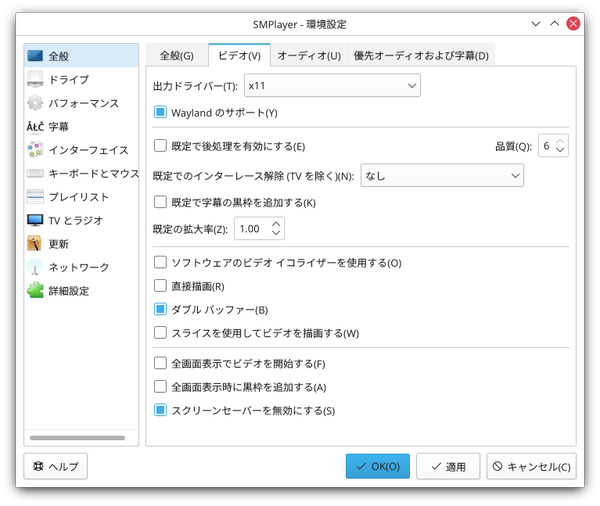Open ヘルプ help button label
Screen dimensions: 600x506
point(64,467)
